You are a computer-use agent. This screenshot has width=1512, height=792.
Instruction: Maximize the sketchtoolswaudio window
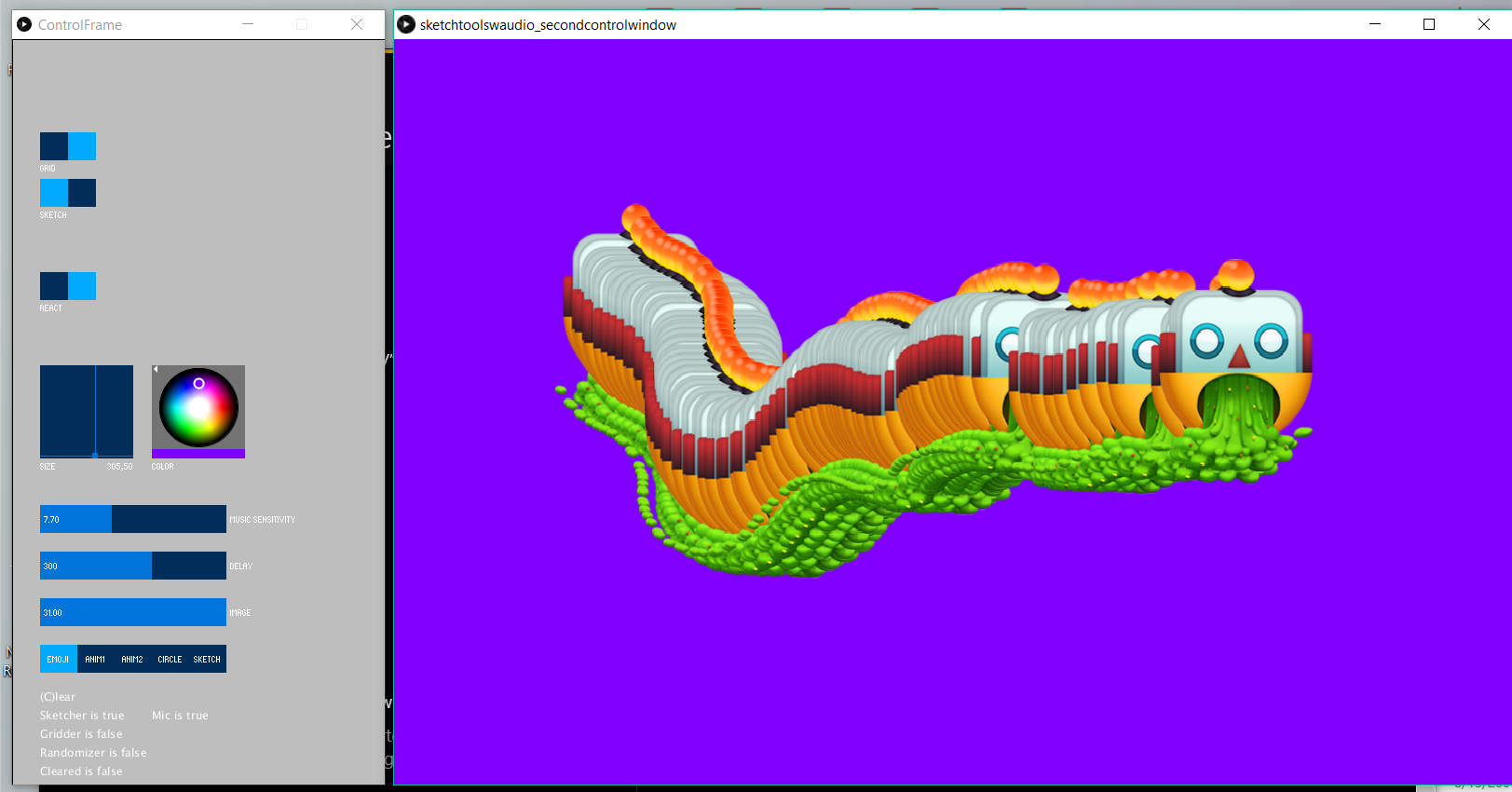(x=1429, y=24)
